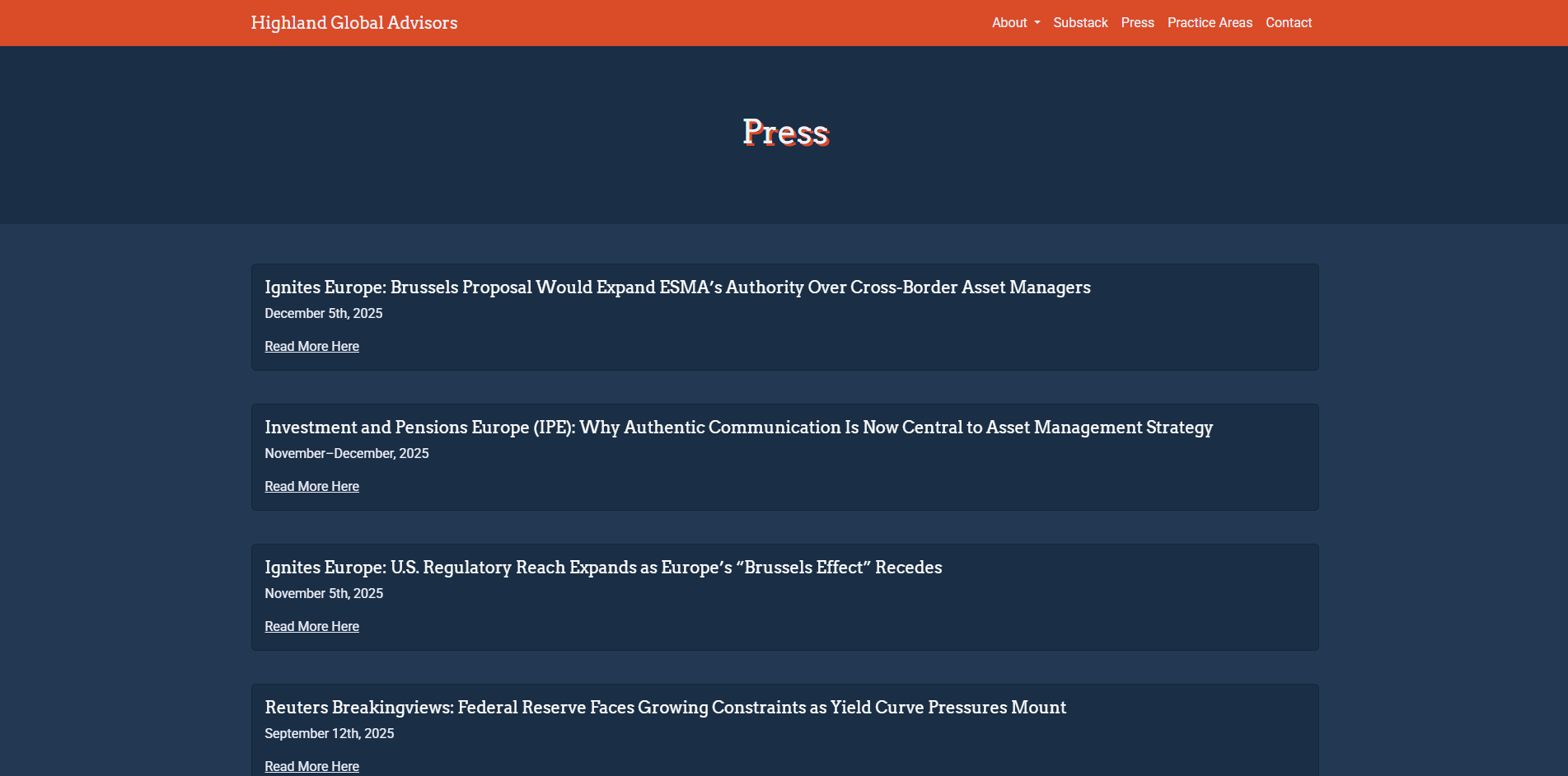This screenshot has height=776, width=1568.
Task: Open Read More Here for IPE article
Action: coord(311,487)
